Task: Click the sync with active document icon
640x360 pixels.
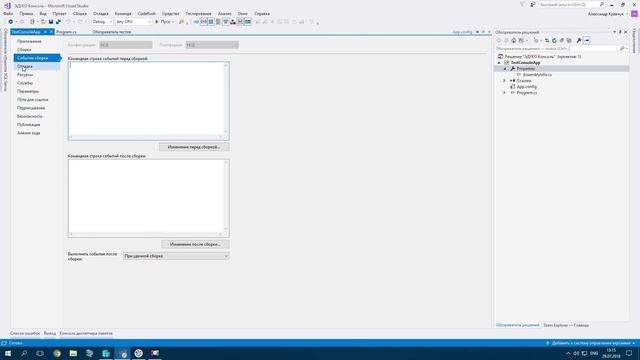Action: point(547,40)
